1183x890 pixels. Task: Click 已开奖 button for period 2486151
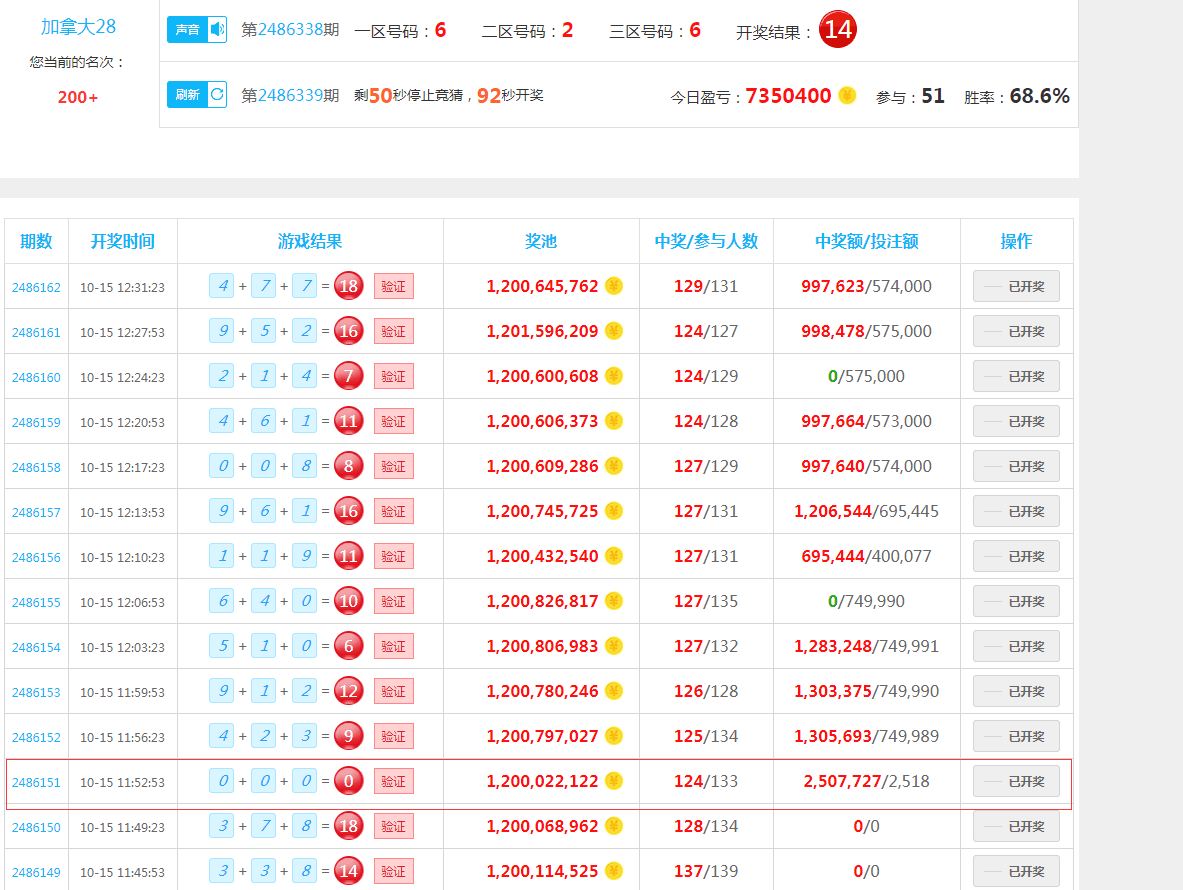(x=1016, y=781)
